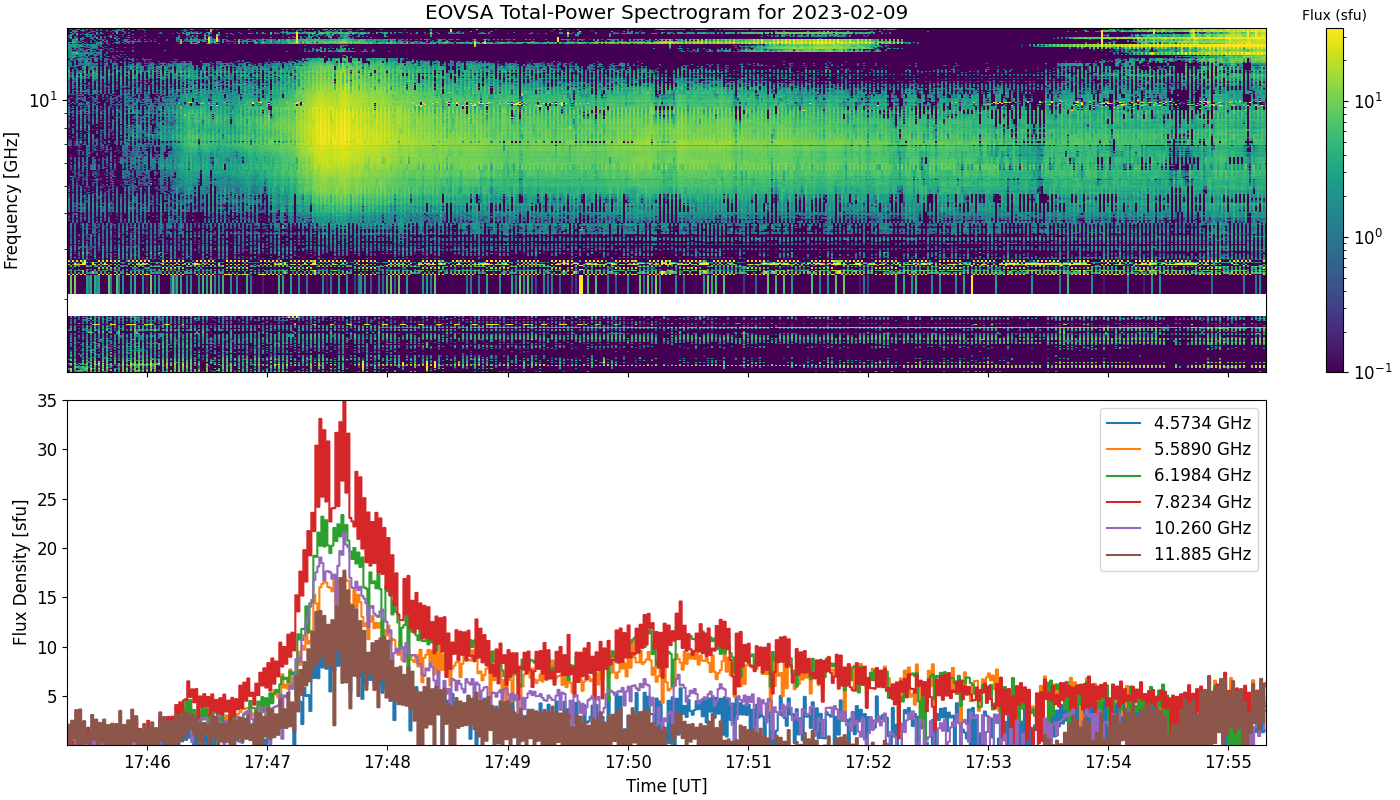This screenshot has width=1400, height=800.
Task: Click the 17:53 time axis tick label
Action: point(988,762)
